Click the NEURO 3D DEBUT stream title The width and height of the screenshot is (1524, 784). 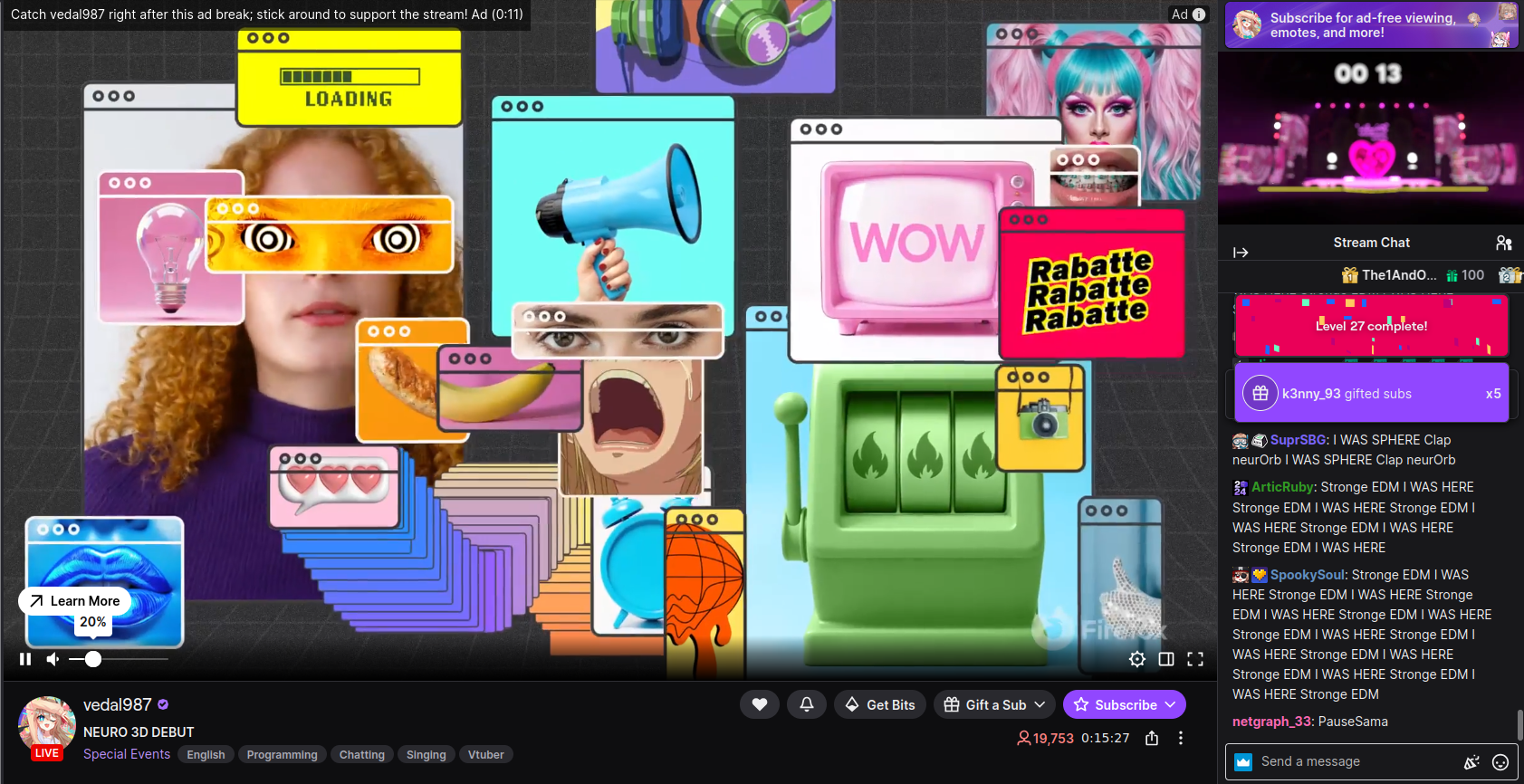tap(139, 732)
